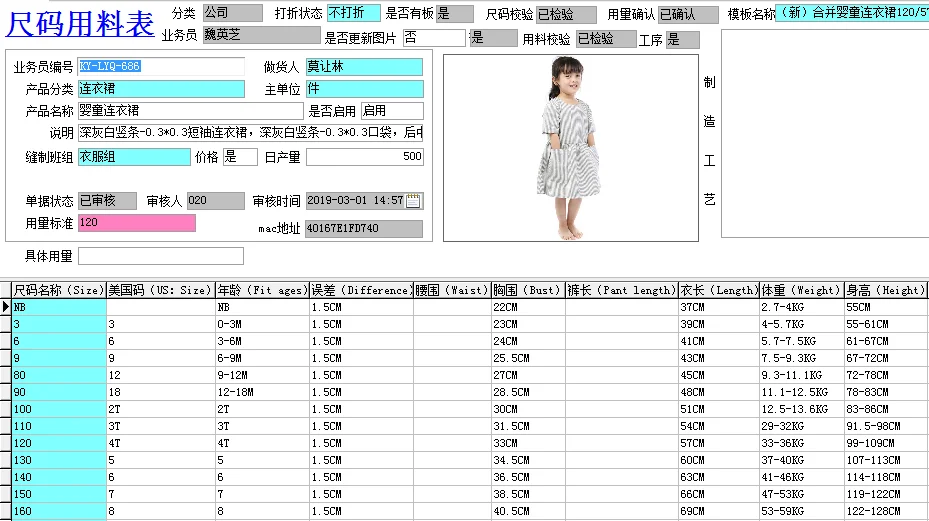929x521 pixels.
Task: Open the 是否有板 field showing 是
Action: click(x=454, y=14)
